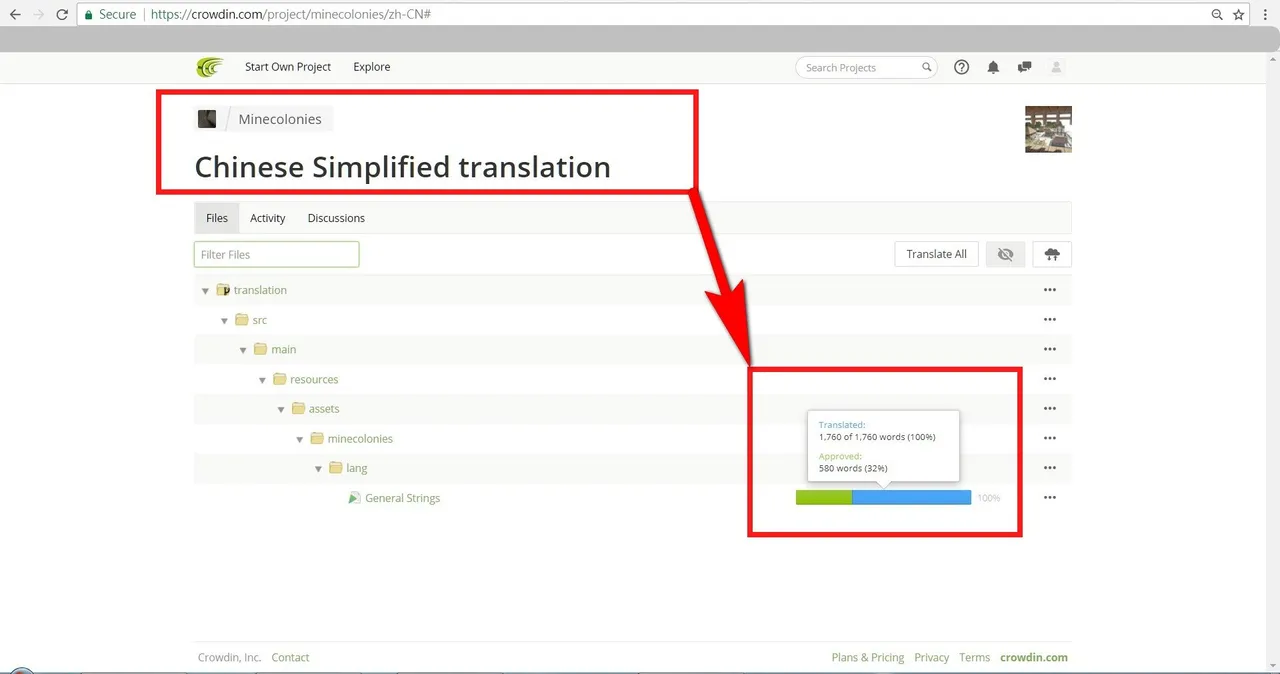Click the translation root folder icon
This screenshot has width=1280, height=674.
223,290
